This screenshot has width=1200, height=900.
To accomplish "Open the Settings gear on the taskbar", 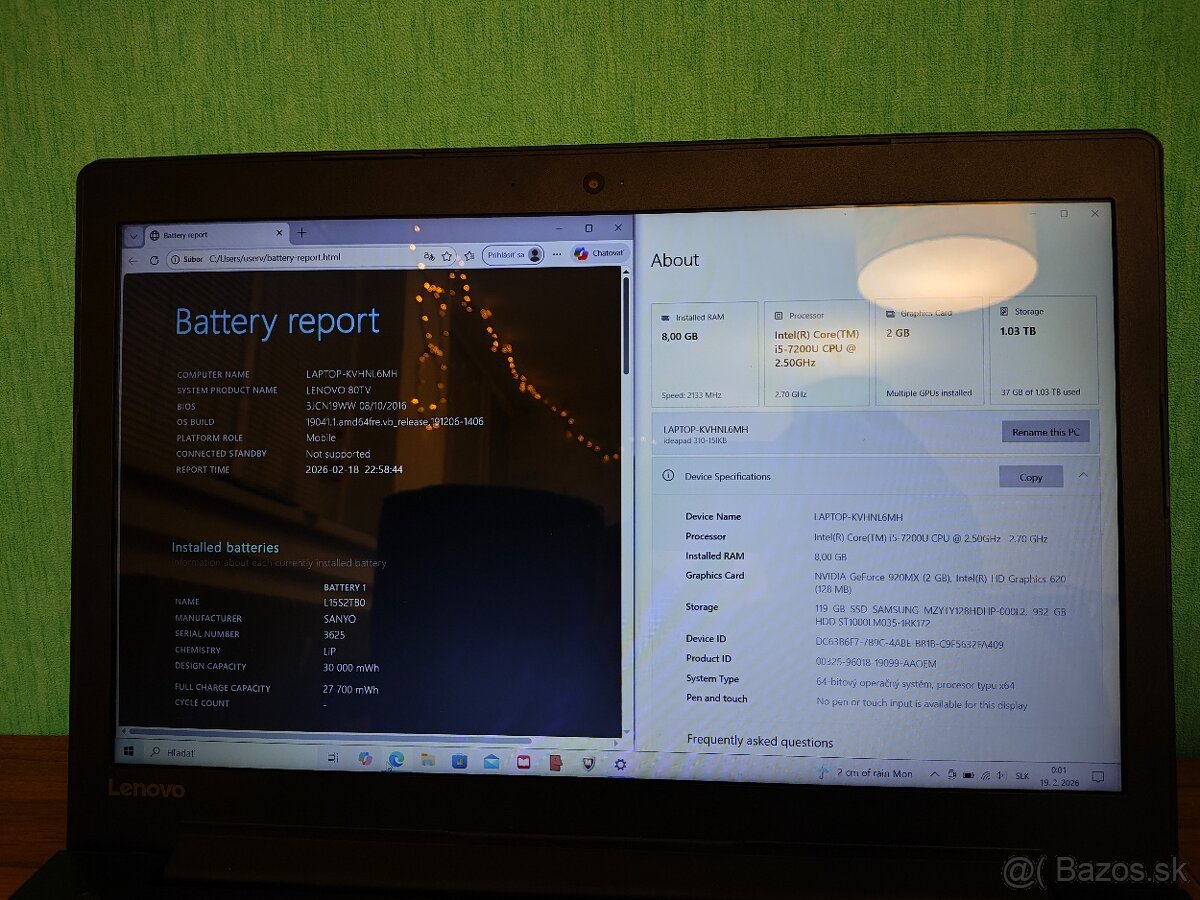I will point(620,763).
